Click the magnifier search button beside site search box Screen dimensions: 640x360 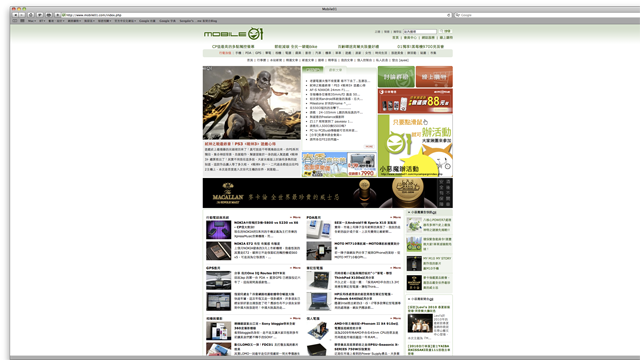pos(446,31)
